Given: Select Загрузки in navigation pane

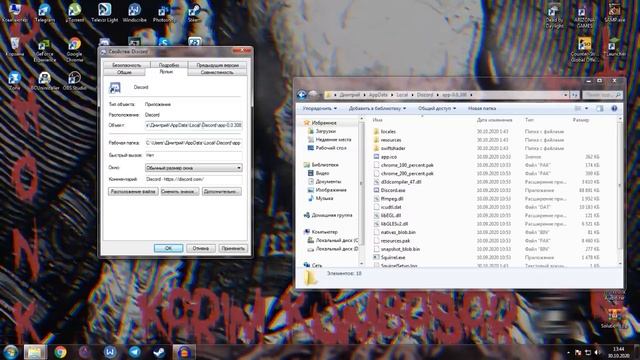Looking at the screenshot, I should [x=325, y=131].
